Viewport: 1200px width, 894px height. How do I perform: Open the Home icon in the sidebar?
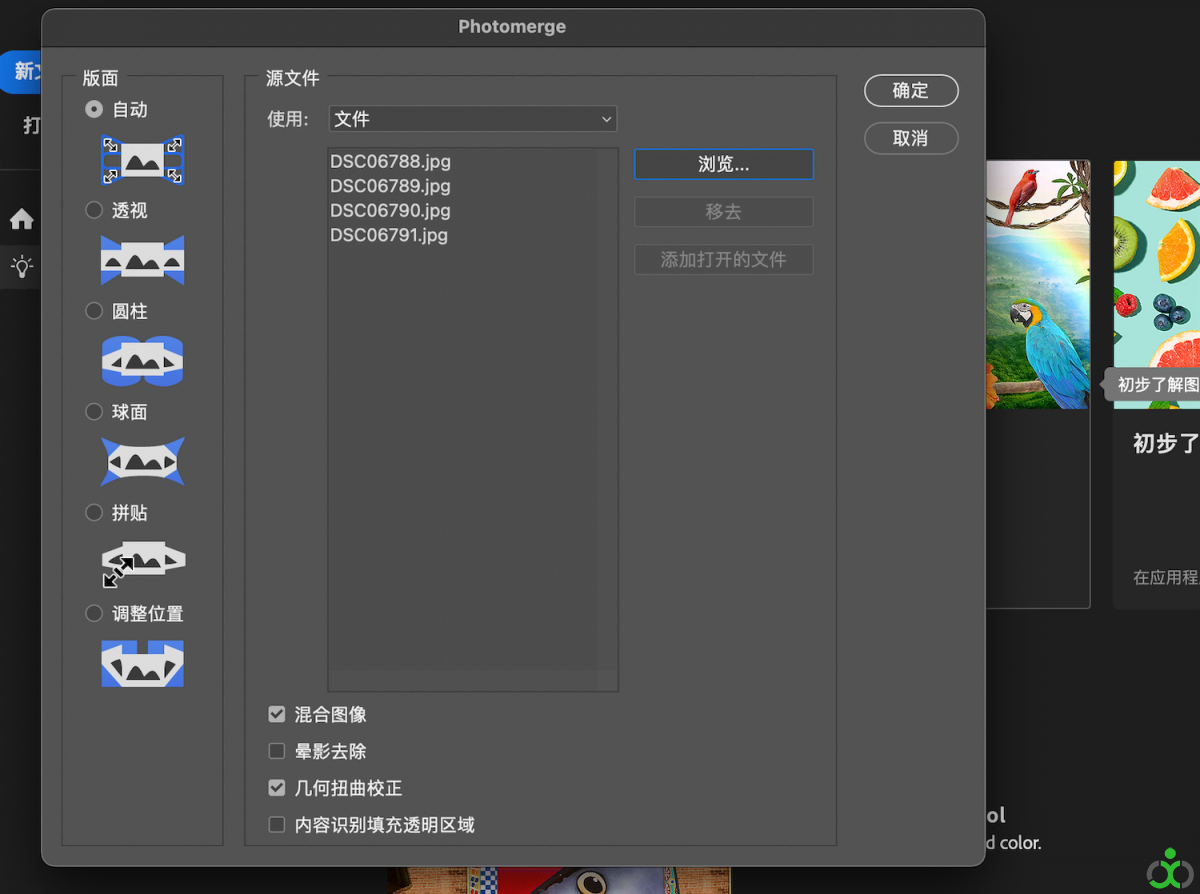click(21, 219)
